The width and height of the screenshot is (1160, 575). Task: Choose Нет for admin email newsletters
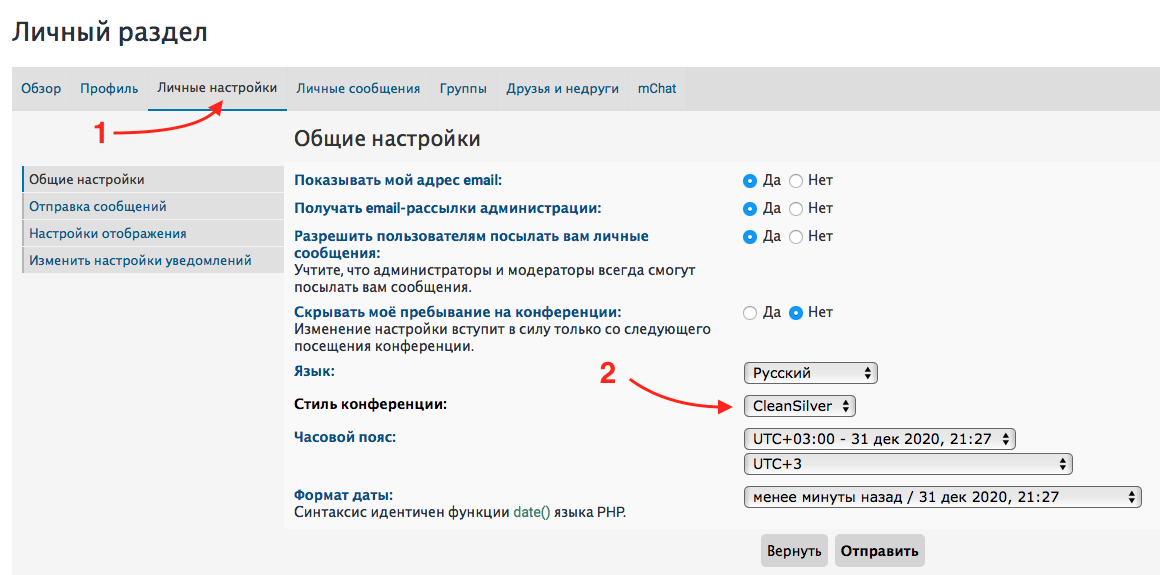(796, 209)
